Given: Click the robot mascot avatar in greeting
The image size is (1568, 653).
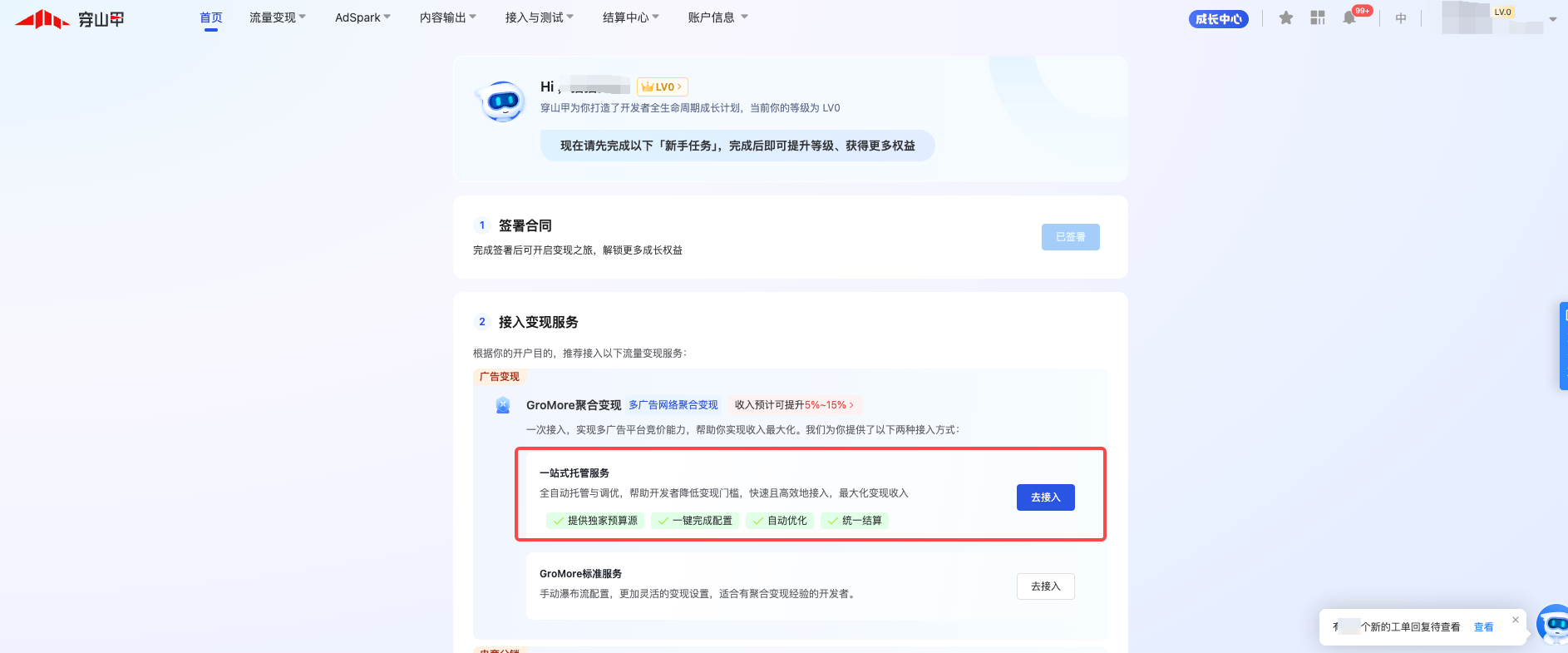Looking at the screenshot, I should coord(503,101).
